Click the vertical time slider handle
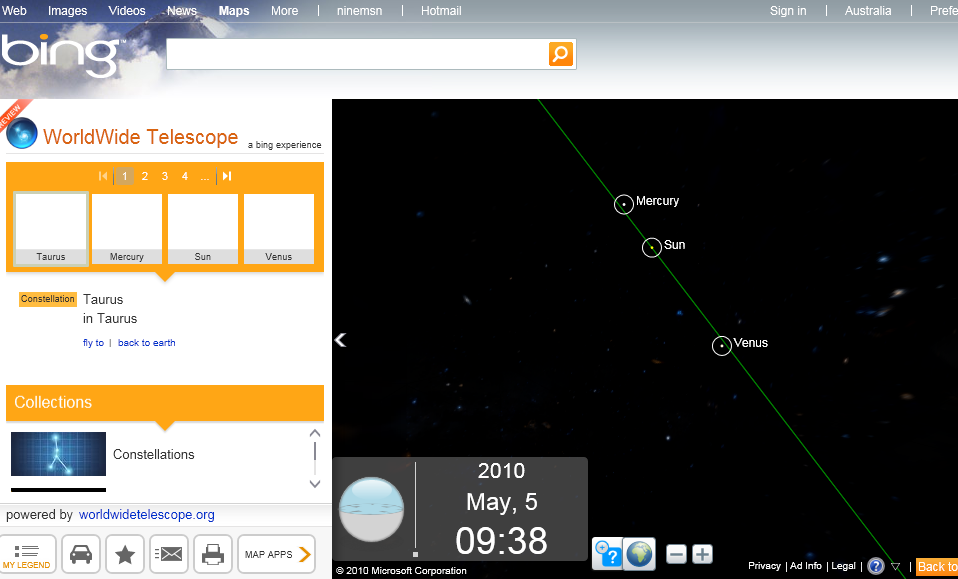This screenshot has height=579, width=958. pos(415,553)
